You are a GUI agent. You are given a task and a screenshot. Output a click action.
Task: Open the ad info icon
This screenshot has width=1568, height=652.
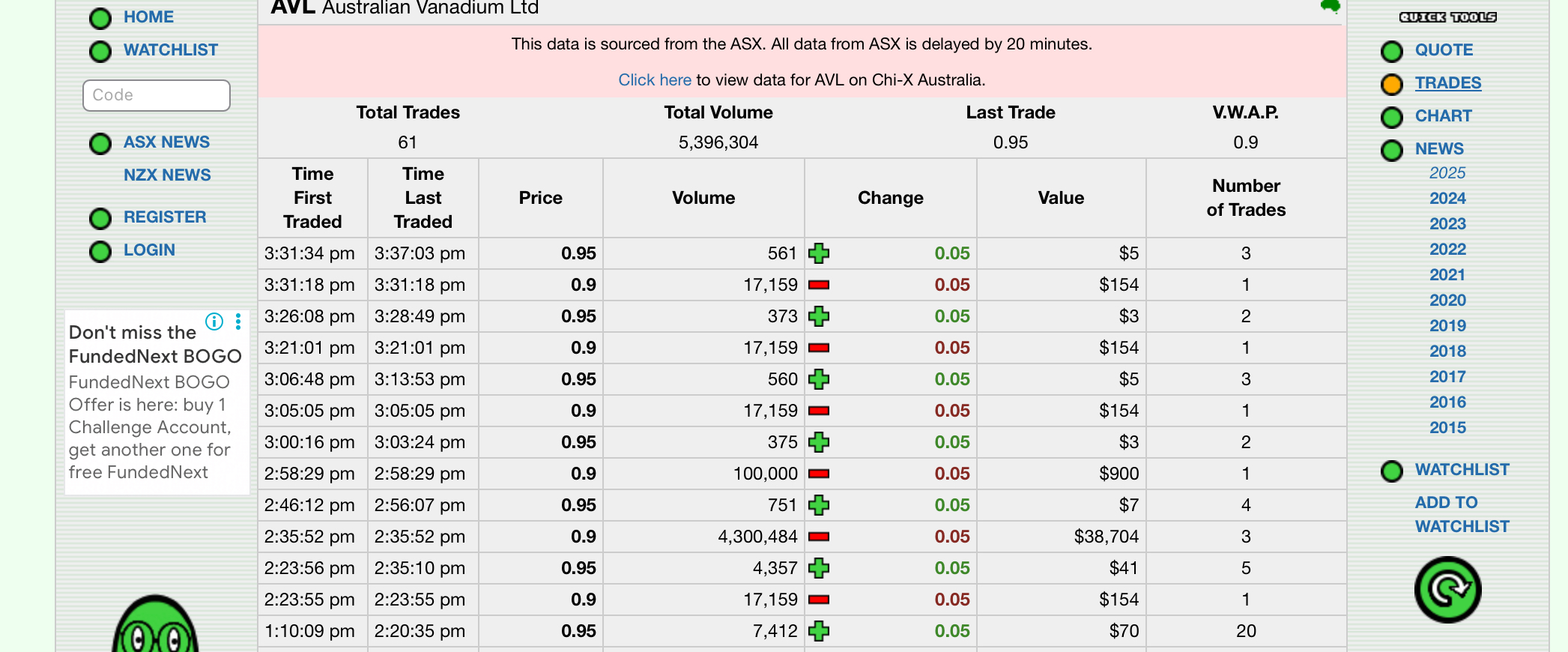click(214, 322)
